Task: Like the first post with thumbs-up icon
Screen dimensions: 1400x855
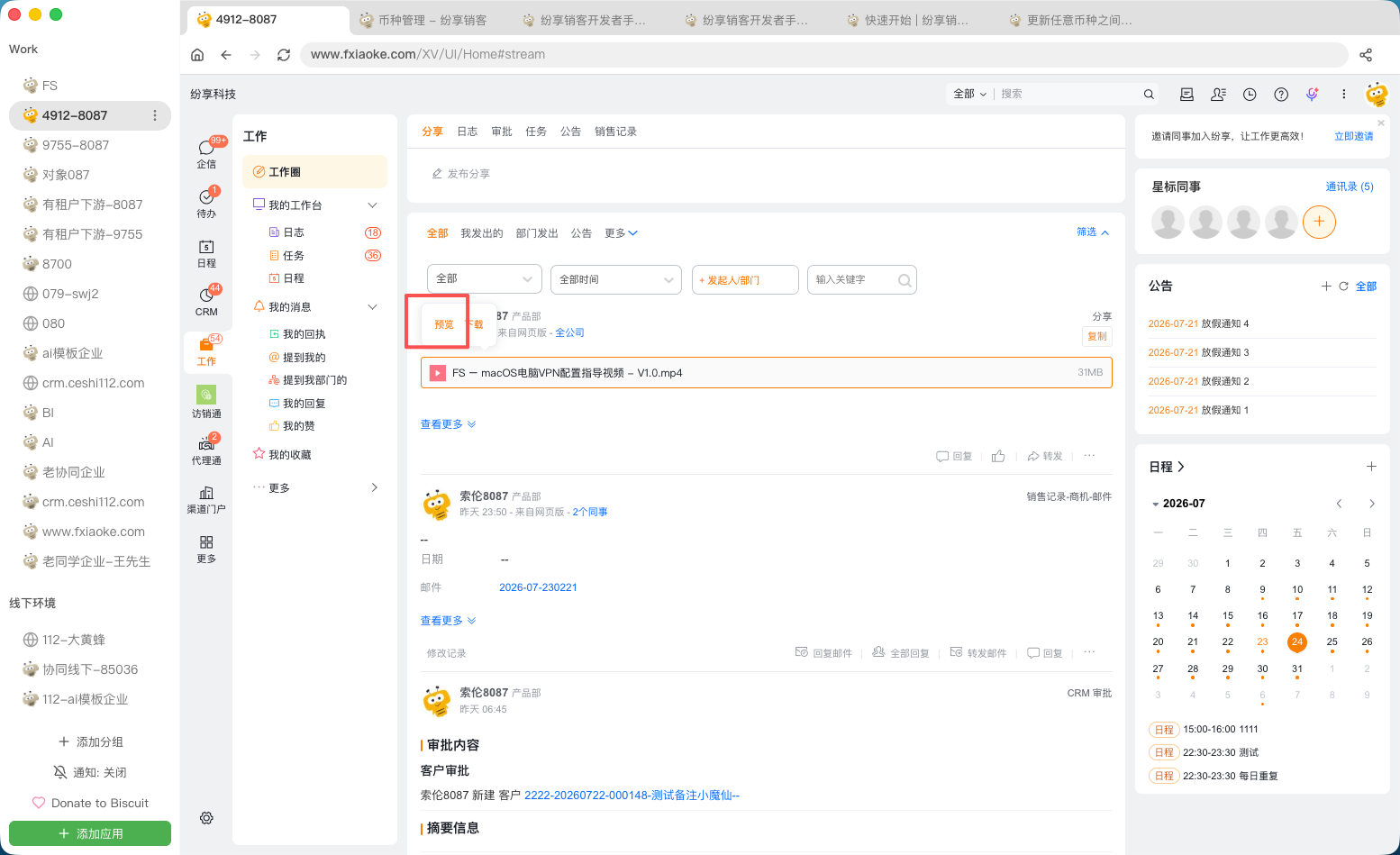Action: [x=998, y=456]
